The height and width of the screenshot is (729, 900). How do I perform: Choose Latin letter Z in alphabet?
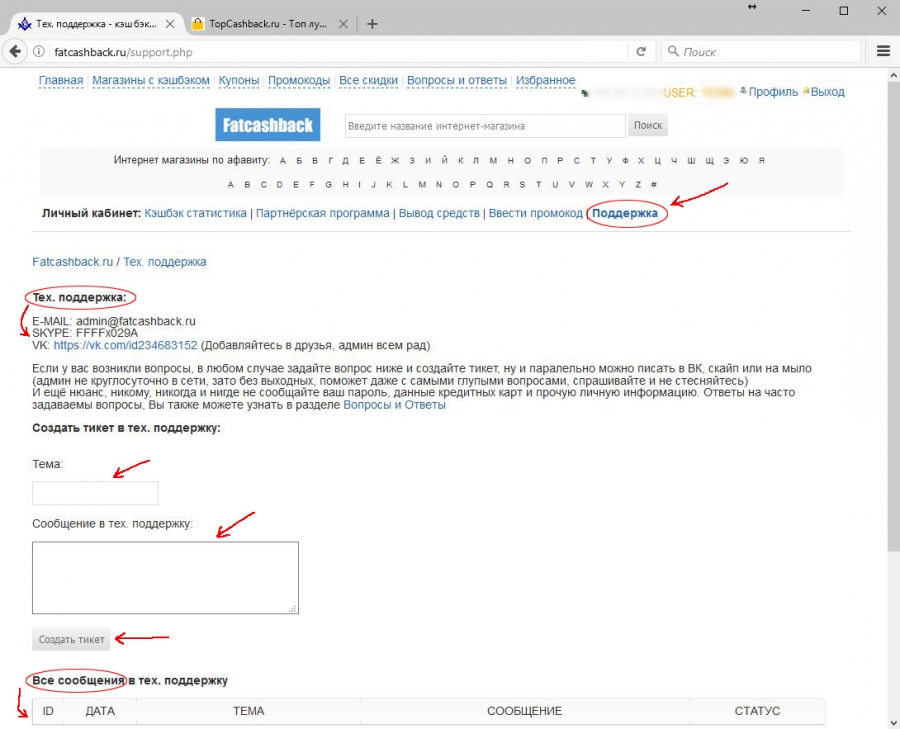(x=638, y=185)
